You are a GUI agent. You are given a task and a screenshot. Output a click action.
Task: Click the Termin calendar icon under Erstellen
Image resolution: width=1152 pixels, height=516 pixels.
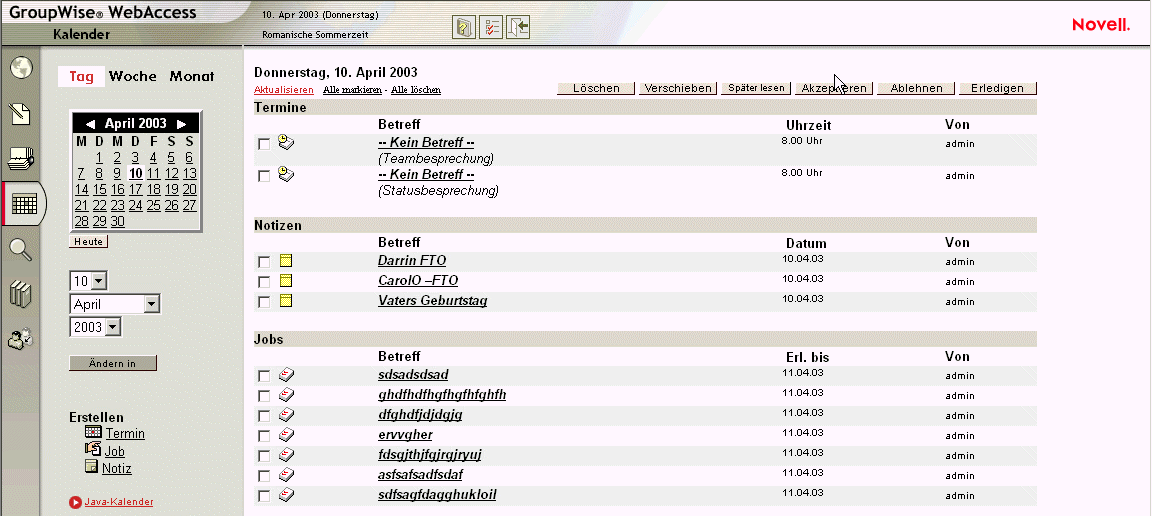coord(93,432)
